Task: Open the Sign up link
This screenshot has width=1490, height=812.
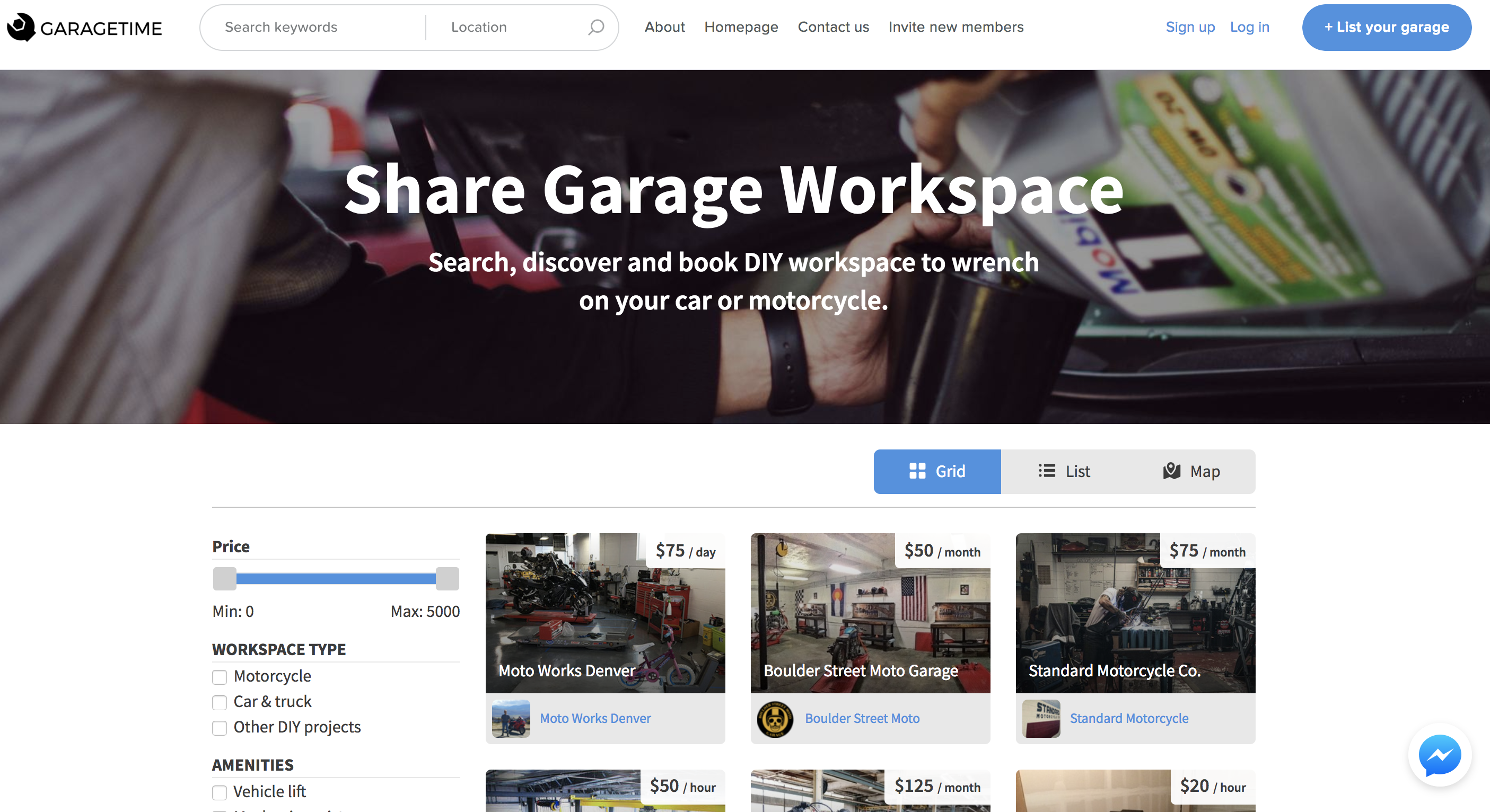Action: 1190,27
